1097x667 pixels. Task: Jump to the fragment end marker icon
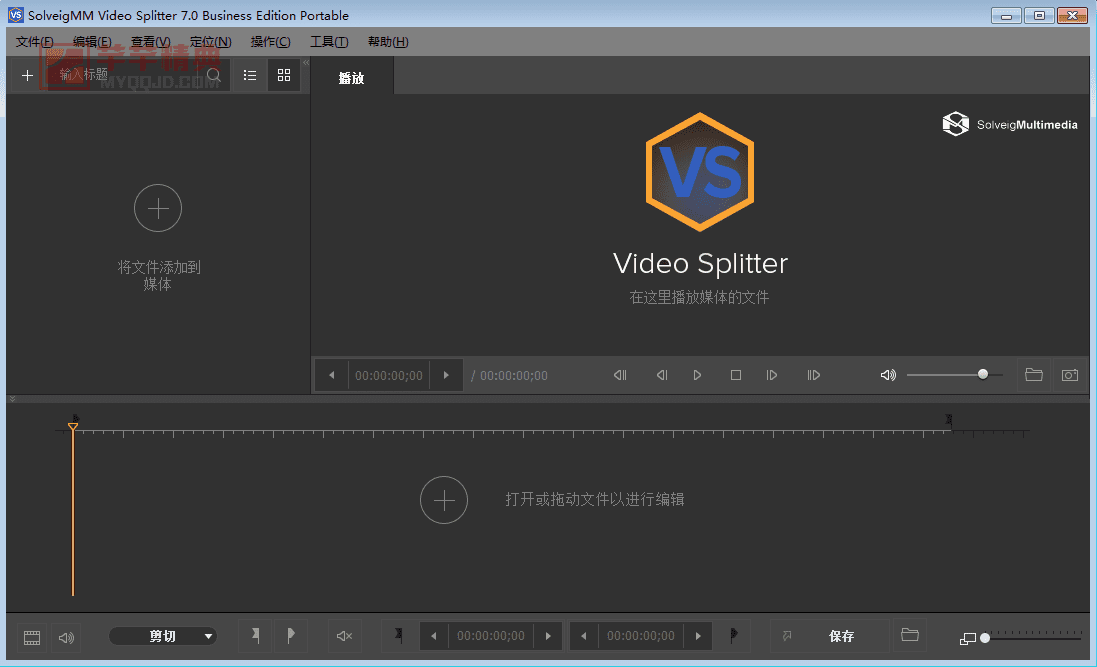(x=733, y=636)
